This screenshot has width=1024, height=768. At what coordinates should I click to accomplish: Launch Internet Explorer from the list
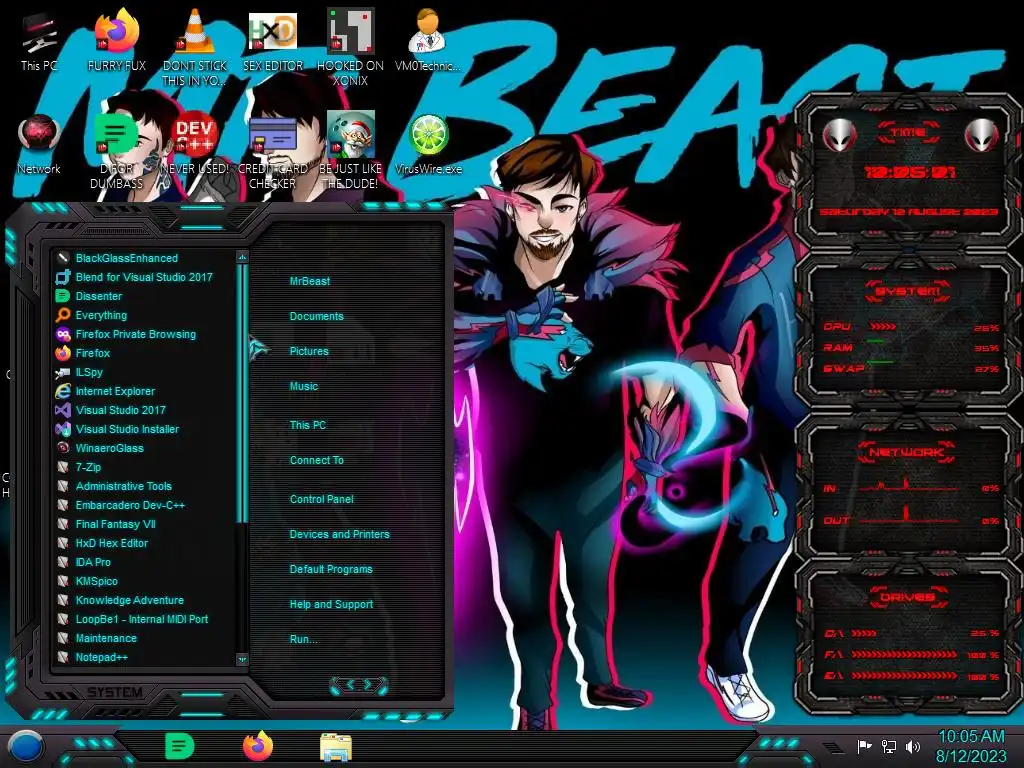(x=115, y=391)
